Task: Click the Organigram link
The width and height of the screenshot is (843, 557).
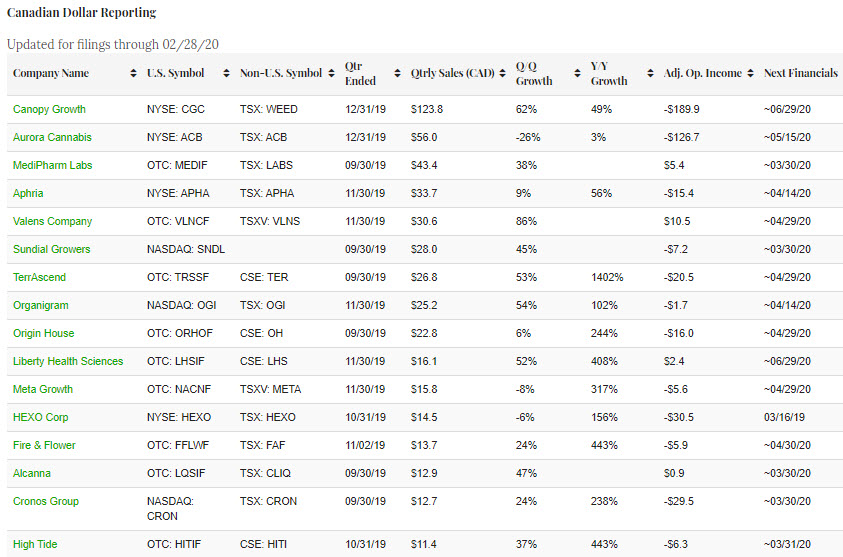Action: (38, 305)
